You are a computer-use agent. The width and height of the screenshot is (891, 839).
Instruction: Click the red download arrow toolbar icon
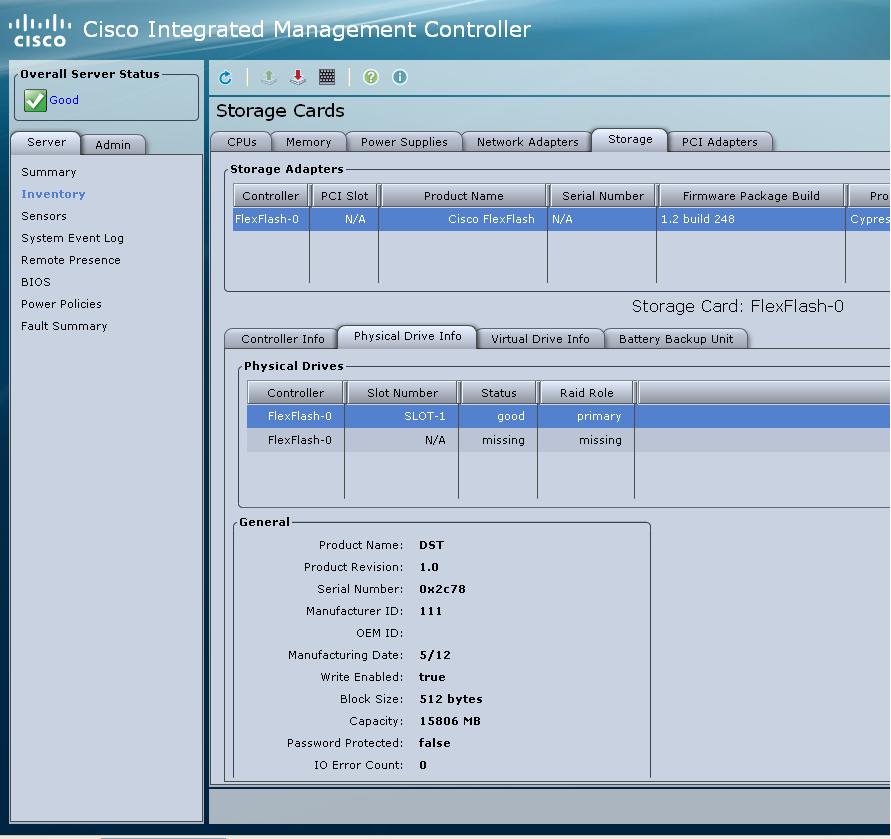coord(298,77)
